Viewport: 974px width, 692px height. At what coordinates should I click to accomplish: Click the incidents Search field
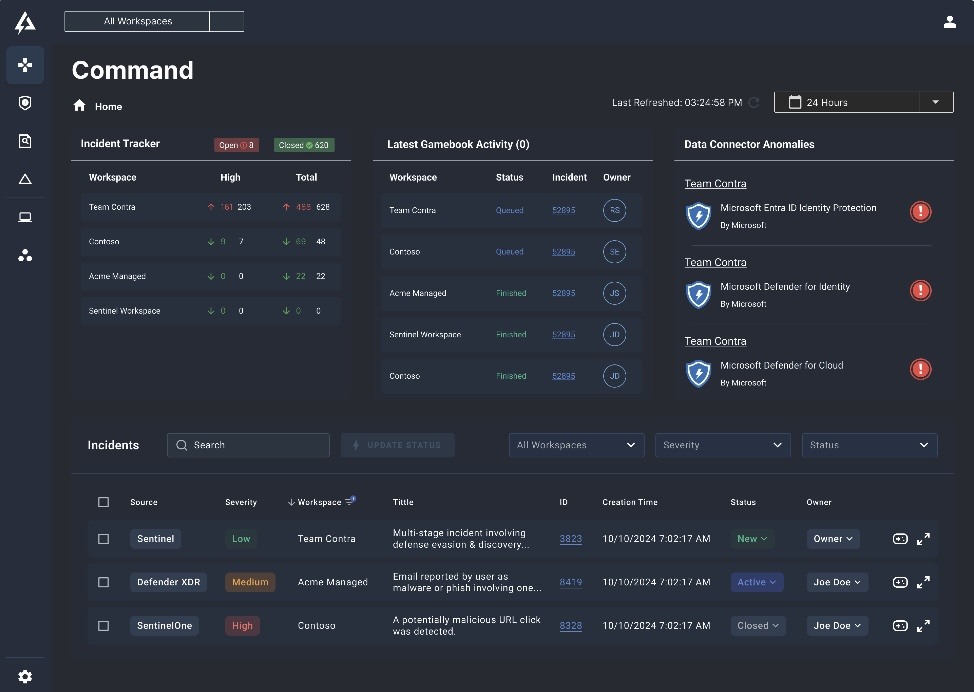(248, 445)
